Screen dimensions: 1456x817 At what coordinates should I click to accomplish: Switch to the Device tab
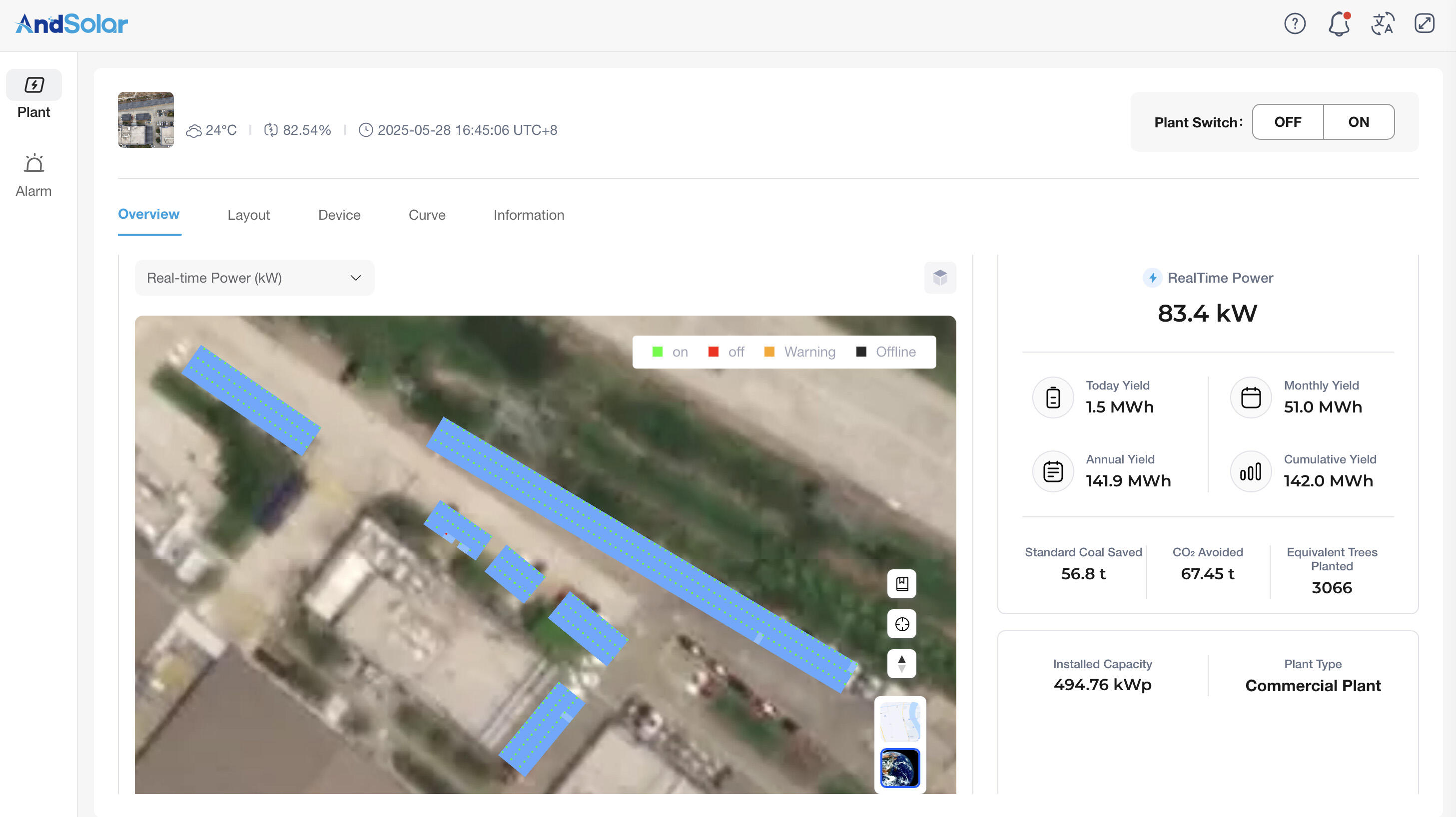pyautogui.click(x=339, y=215)
